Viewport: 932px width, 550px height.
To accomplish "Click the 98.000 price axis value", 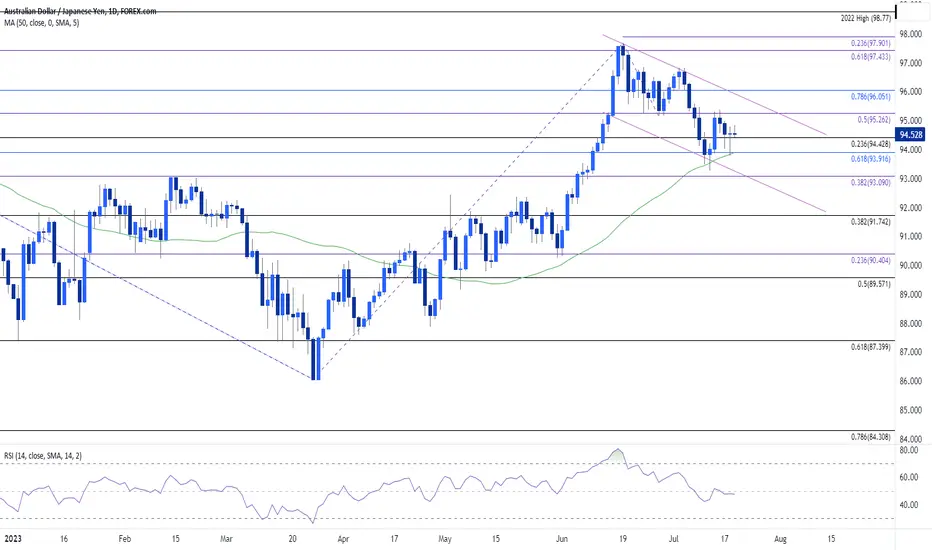I will click(911, 34).
